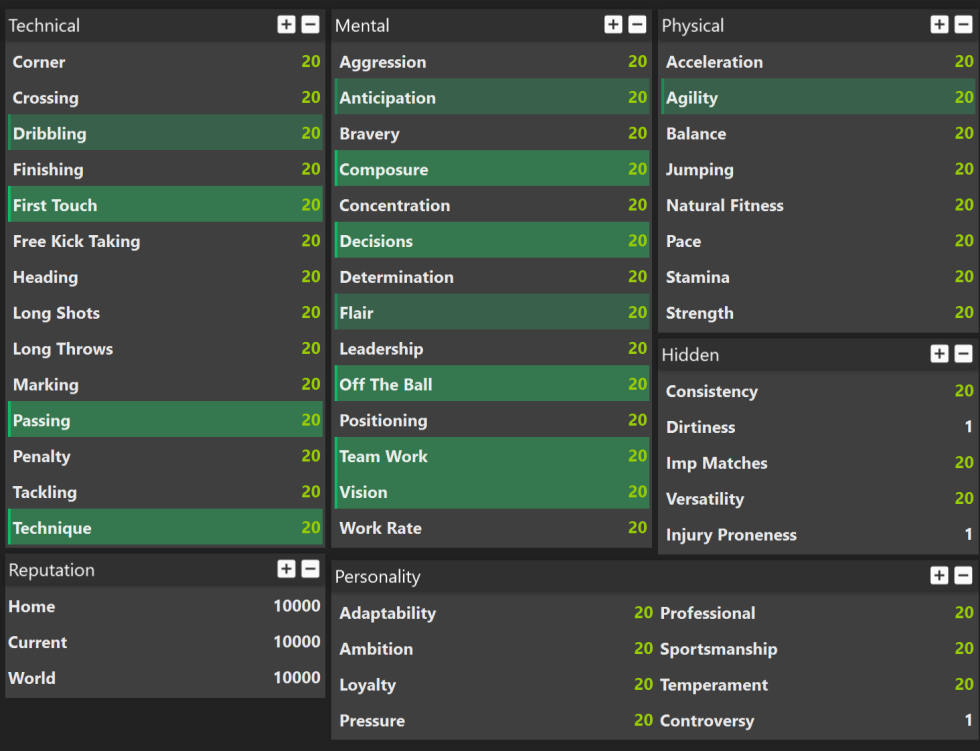Click the plus icon in Hidden header
Image resolution: width=980 pixels, height=751 pixels.
939,354
